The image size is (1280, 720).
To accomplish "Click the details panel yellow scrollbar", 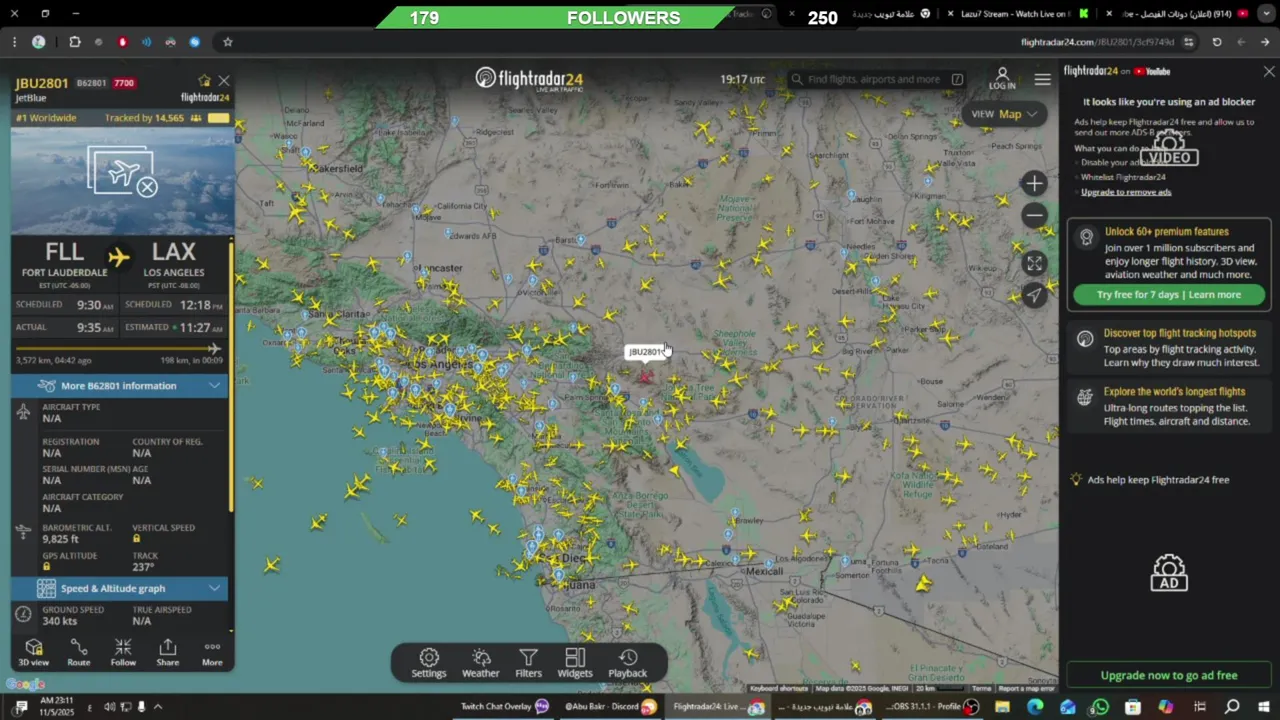I will click(x=231, y=375).
